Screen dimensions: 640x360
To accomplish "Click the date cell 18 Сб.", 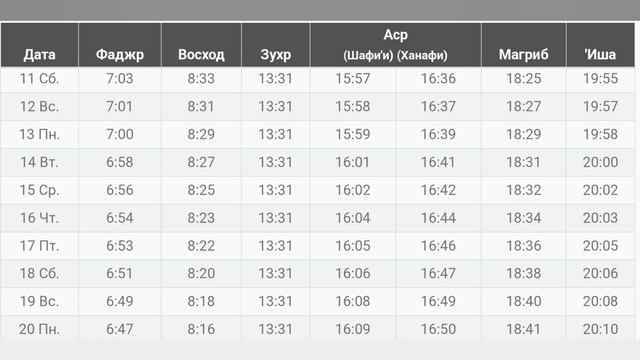I will pyautogui.click(x=39, y=273).
